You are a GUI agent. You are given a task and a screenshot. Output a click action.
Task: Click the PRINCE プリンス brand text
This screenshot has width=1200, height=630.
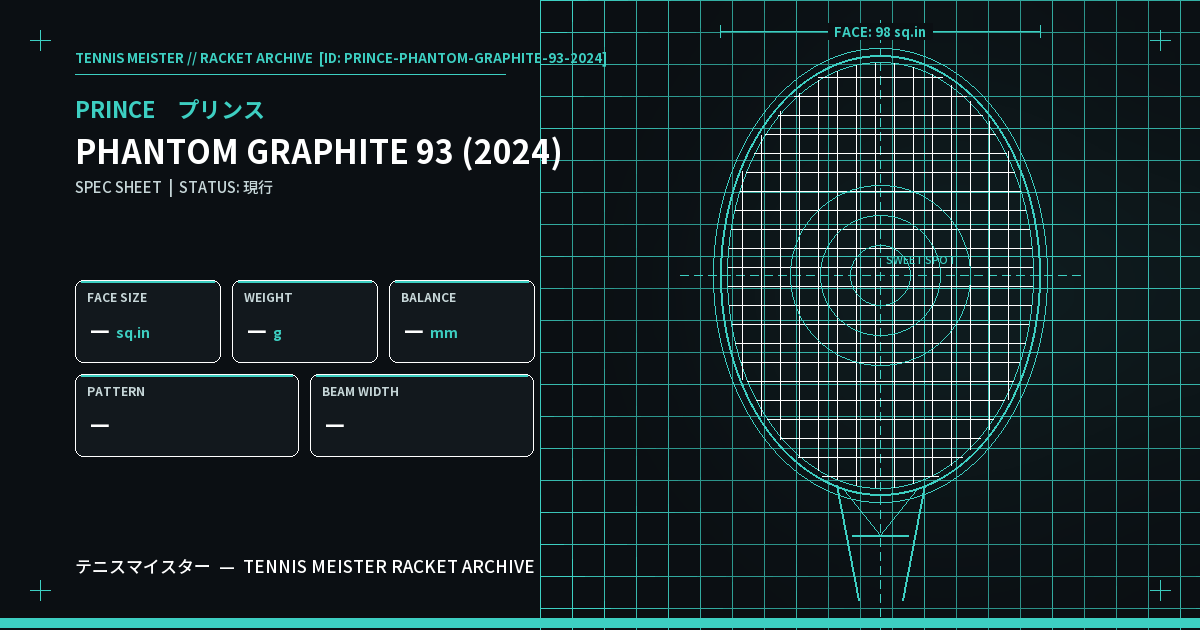[x=170, y=109]
